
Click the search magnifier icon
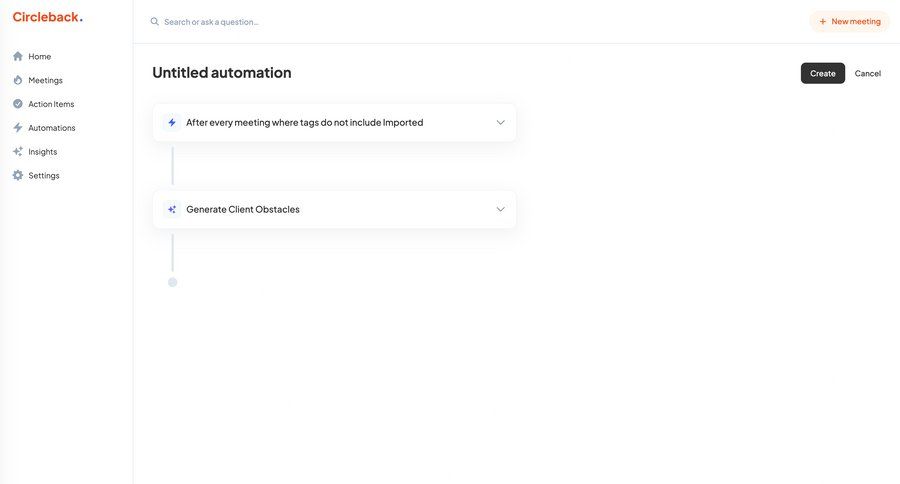click(155, 22)
